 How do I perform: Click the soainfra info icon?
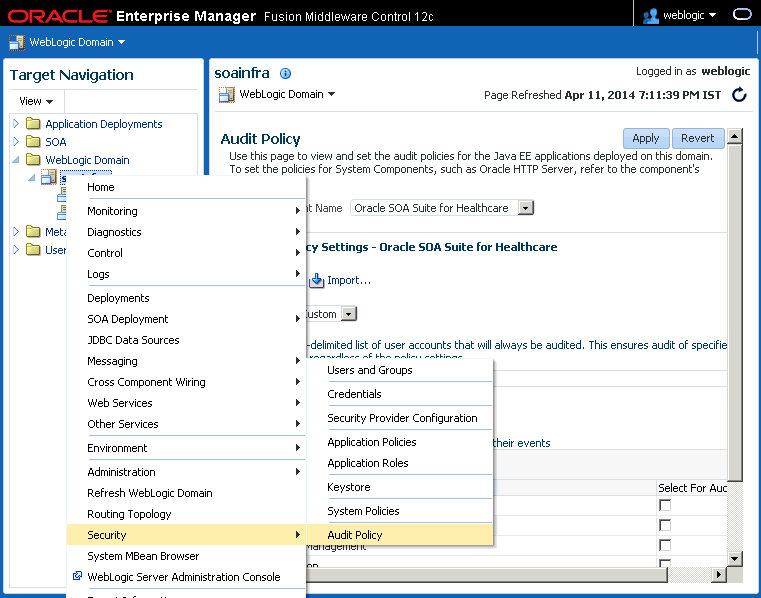click(285, 73)
